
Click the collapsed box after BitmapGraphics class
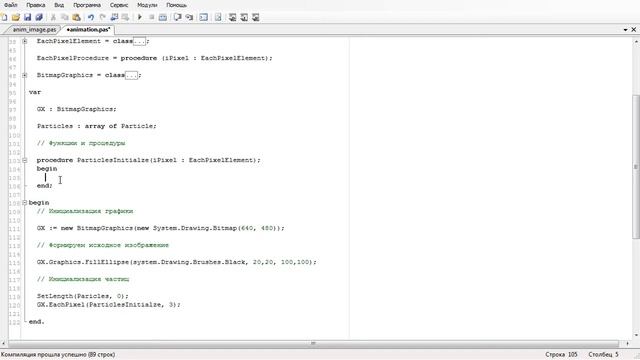[131, 75]
